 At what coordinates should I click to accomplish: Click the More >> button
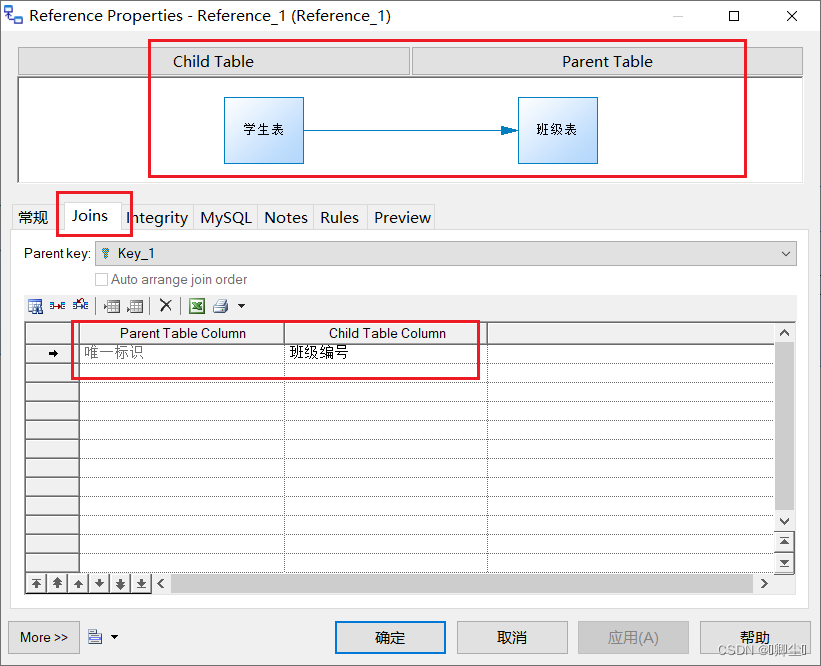(x=43, y=637)
